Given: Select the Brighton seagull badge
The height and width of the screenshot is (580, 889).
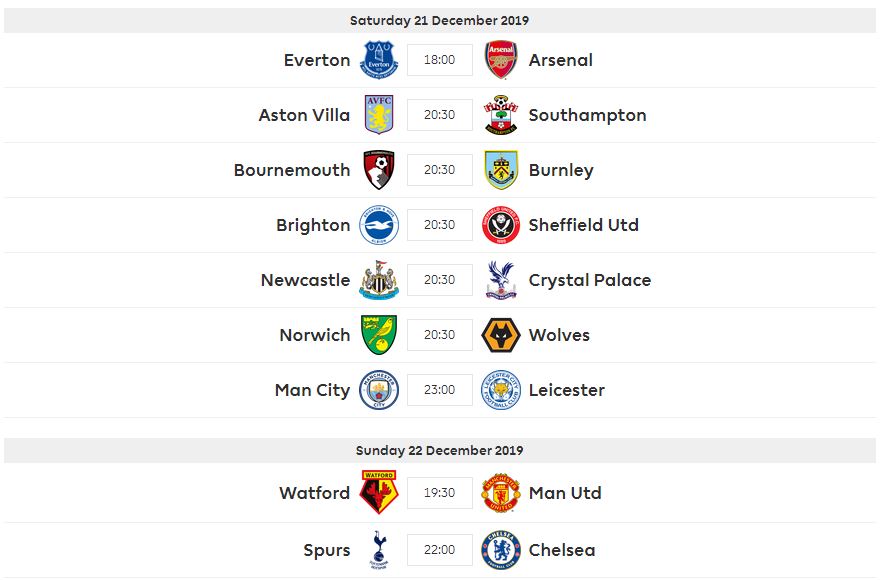Looking at the screenshot, I should tap(379, 225).
